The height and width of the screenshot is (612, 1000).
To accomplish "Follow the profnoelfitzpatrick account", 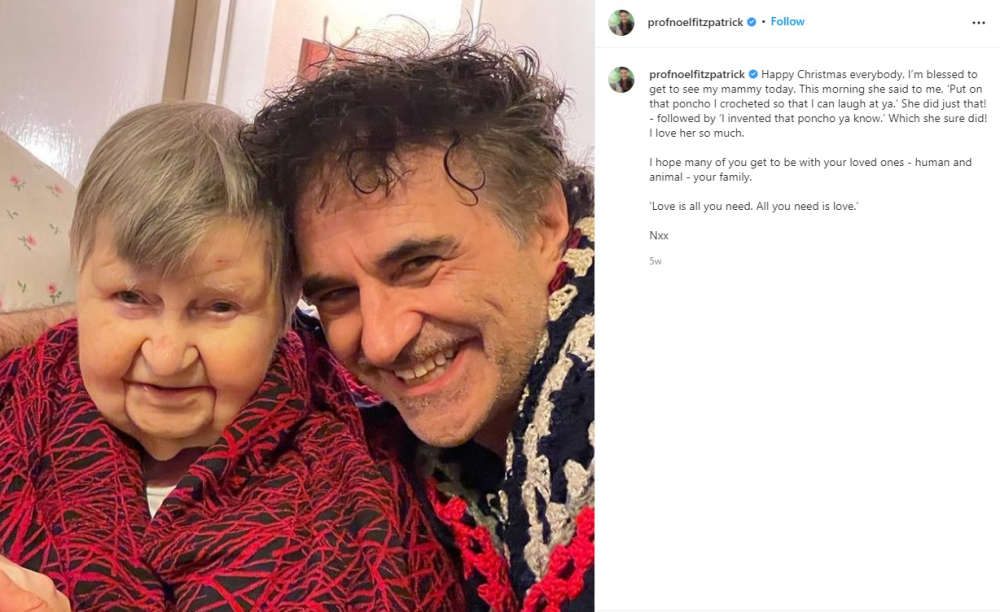I will [x=787, y=22].
